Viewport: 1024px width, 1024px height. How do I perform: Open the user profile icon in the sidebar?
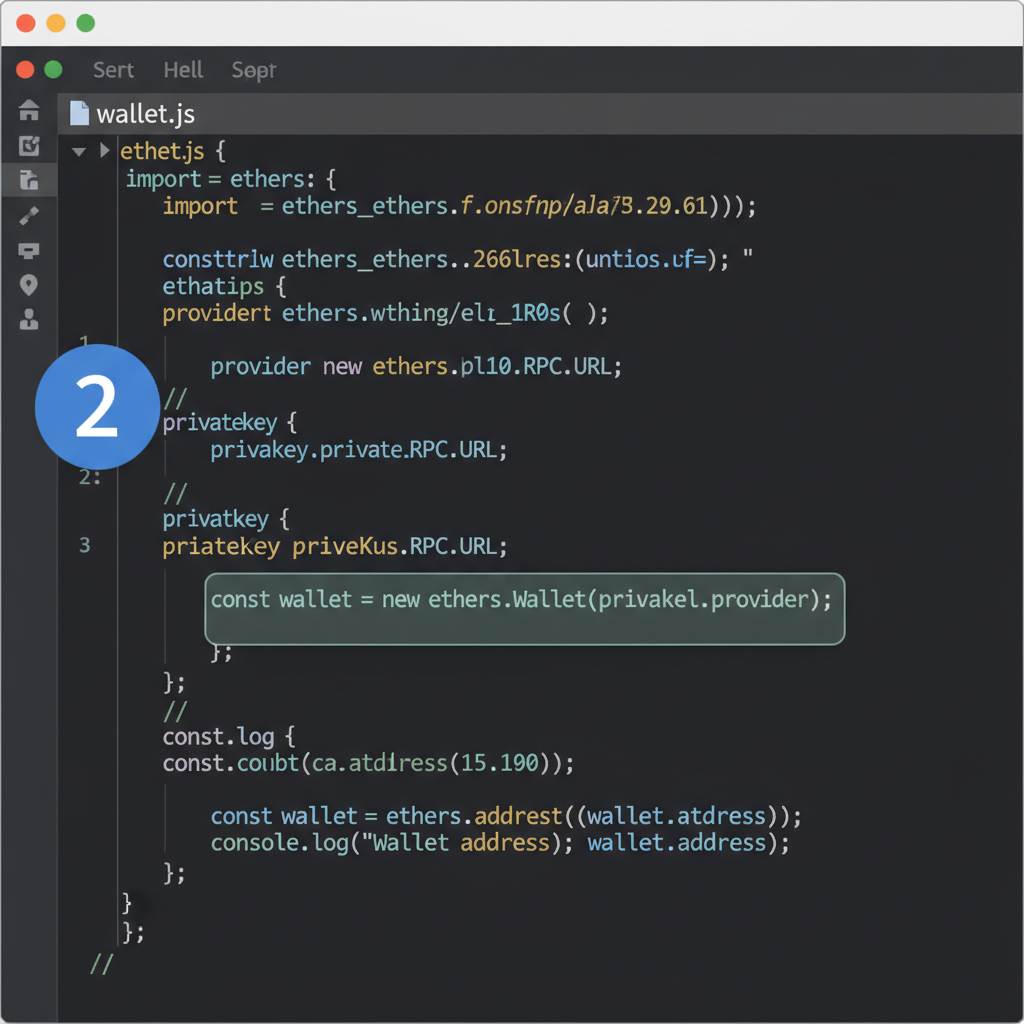pyautogui.click(x=29, y=321)
